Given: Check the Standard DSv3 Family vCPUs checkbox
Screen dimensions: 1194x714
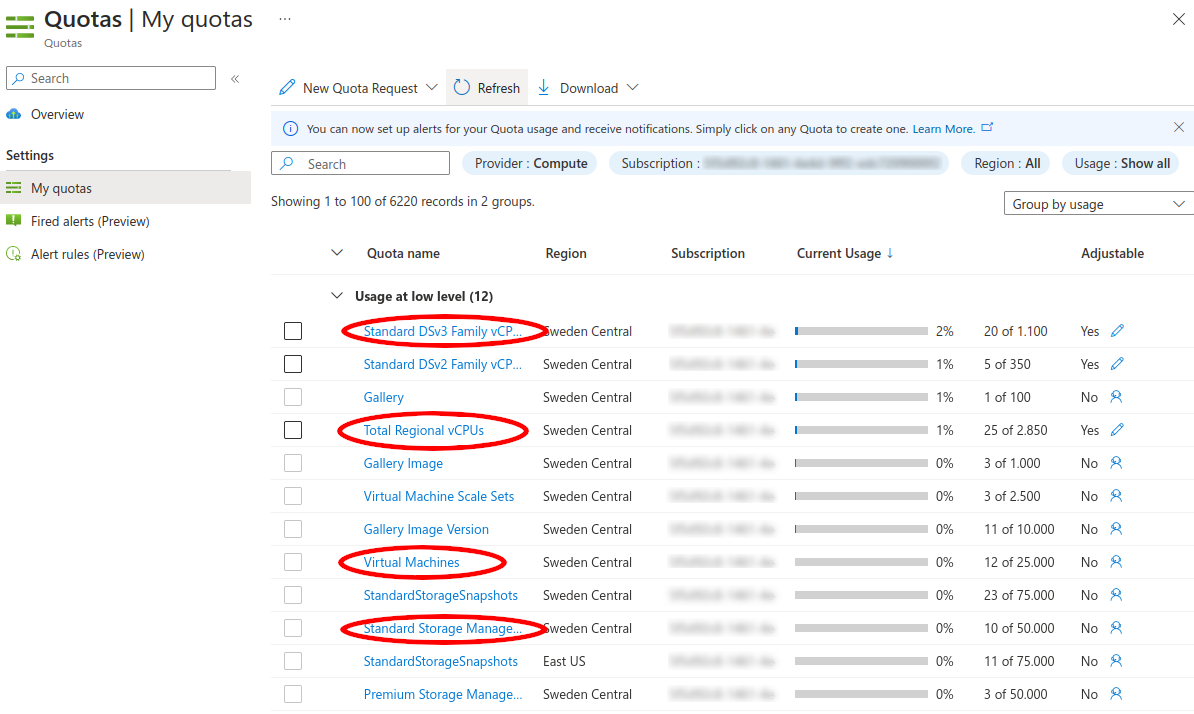Looking at the screenshot, I should 293,331.
